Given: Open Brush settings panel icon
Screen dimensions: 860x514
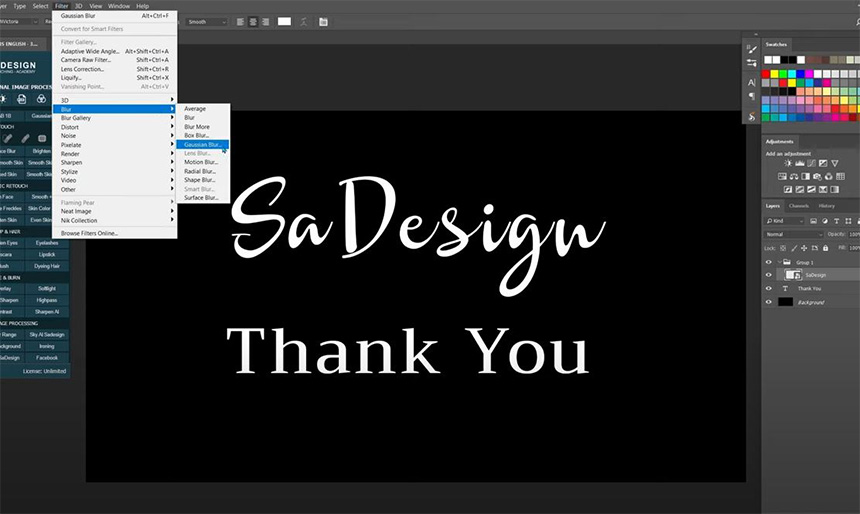Looking at the screenshot, I should click(x=751, y=49).
